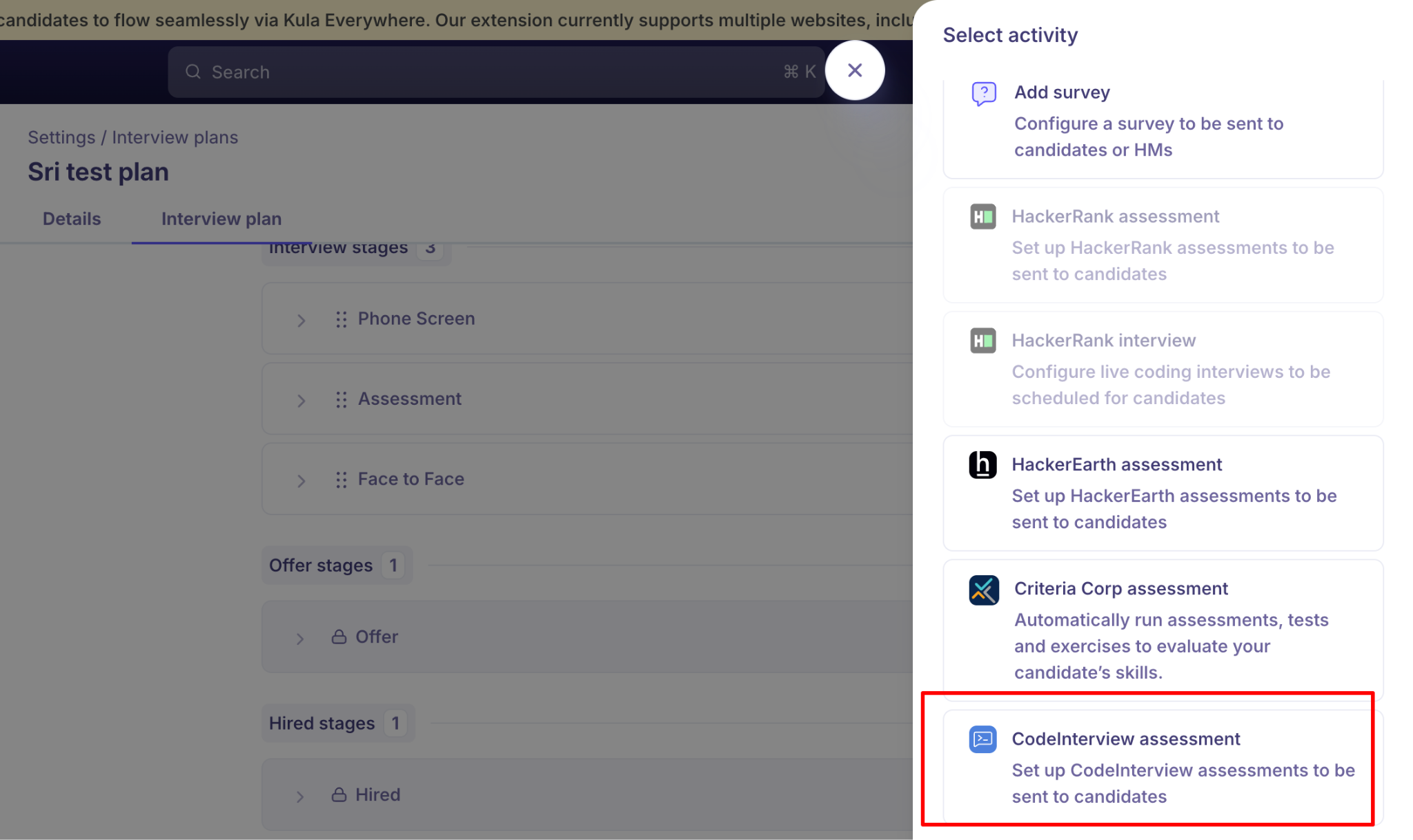Expand the Offer stage

[x=299, y=638]
